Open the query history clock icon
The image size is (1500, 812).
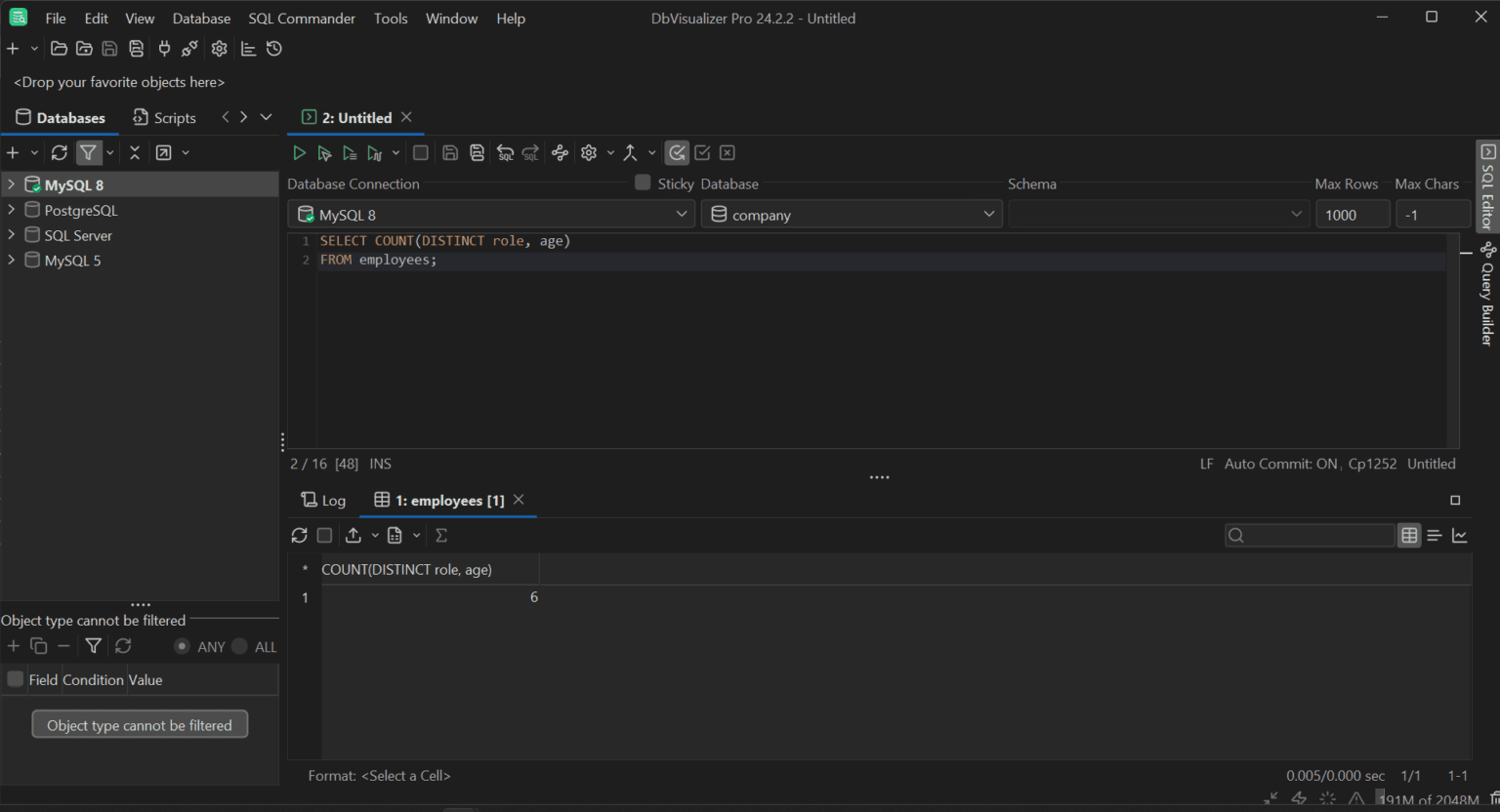(274, 49)
